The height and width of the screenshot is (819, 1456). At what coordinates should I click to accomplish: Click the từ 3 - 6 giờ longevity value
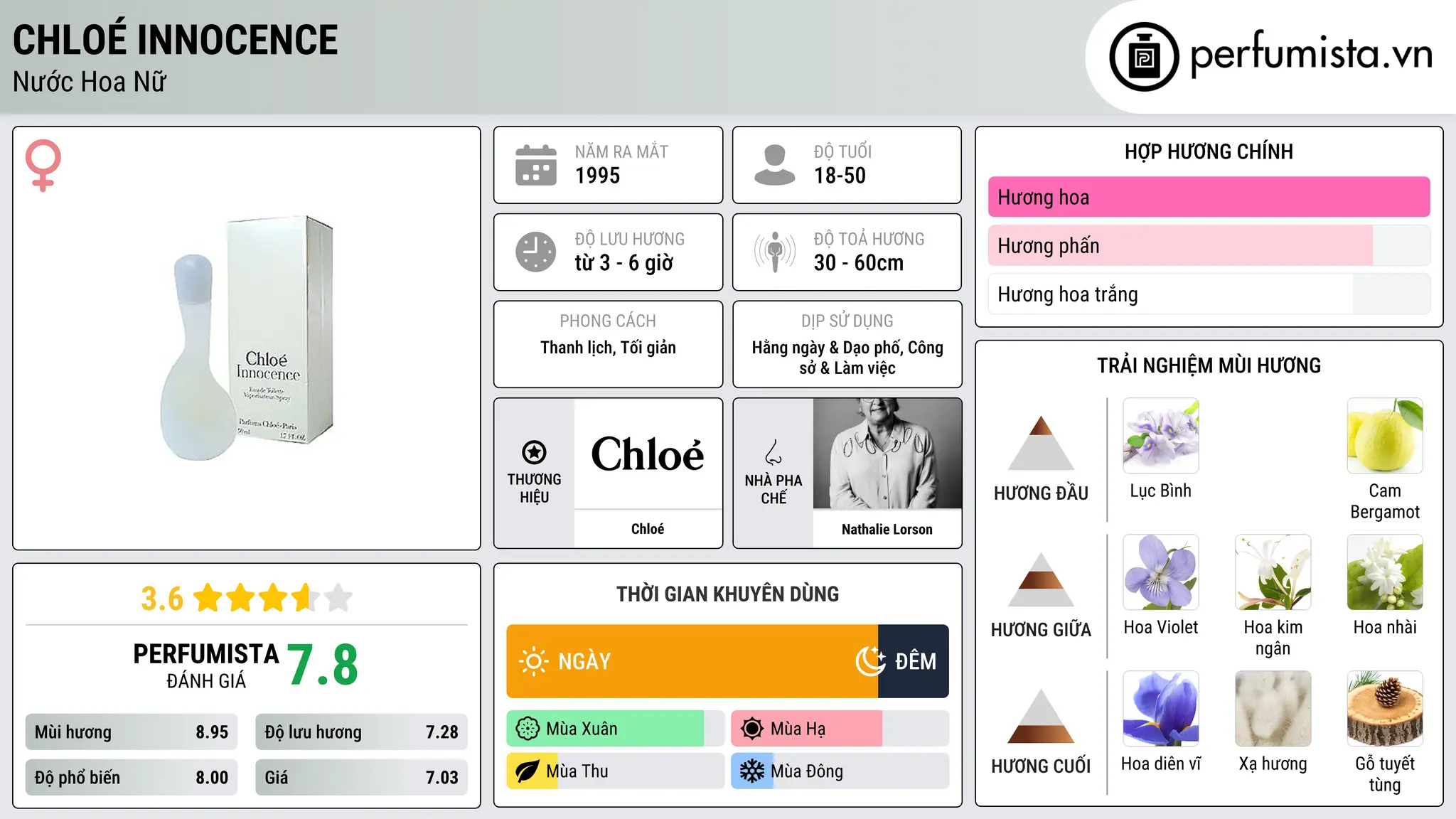[x=624, y=263]
